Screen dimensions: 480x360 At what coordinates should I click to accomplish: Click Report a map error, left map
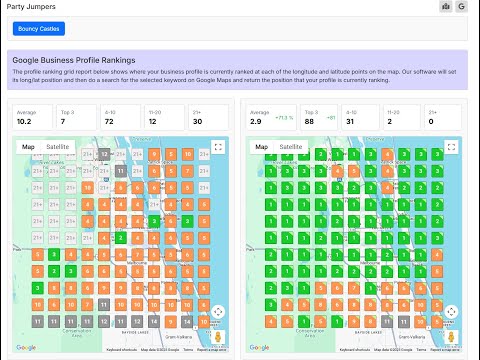click(212, 350)
